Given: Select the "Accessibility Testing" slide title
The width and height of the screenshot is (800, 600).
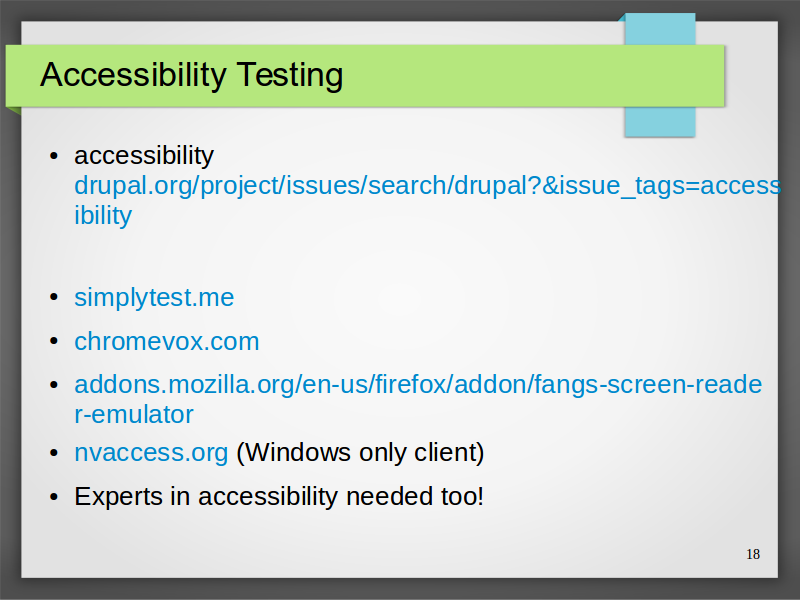Looking at the screenshot, I should click(191, 75).
